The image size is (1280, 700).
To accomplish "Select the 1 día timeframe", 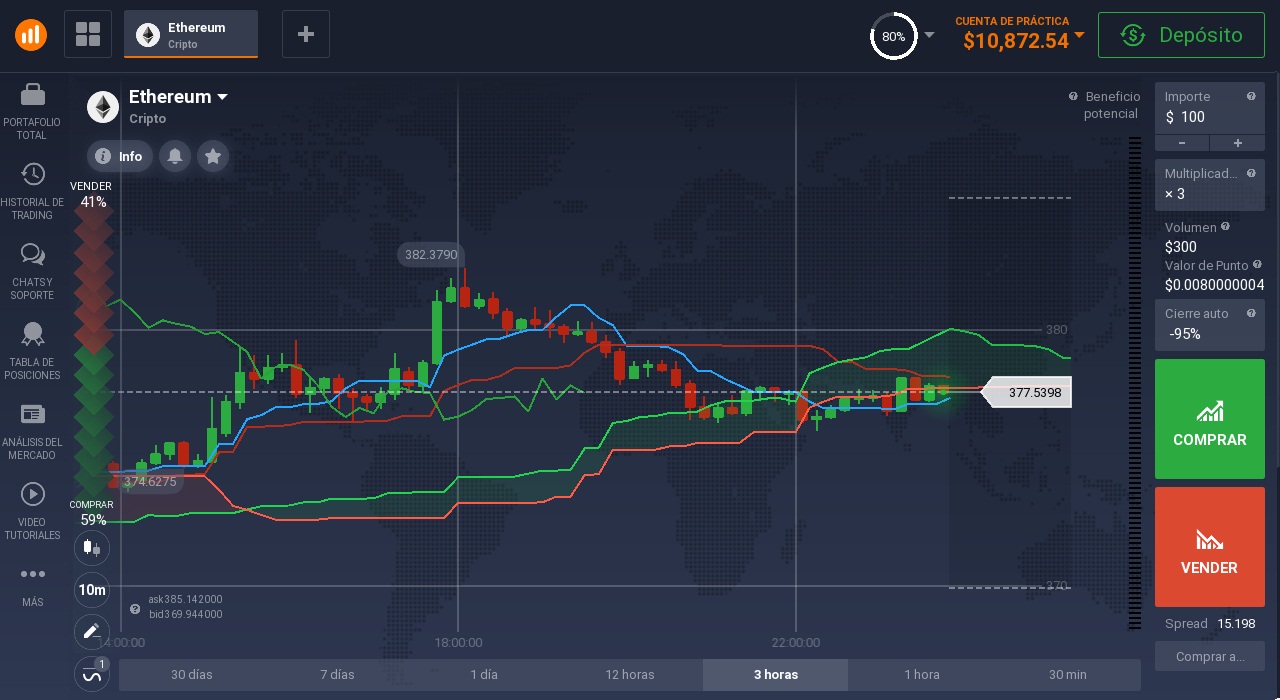I will pos(484,675).
